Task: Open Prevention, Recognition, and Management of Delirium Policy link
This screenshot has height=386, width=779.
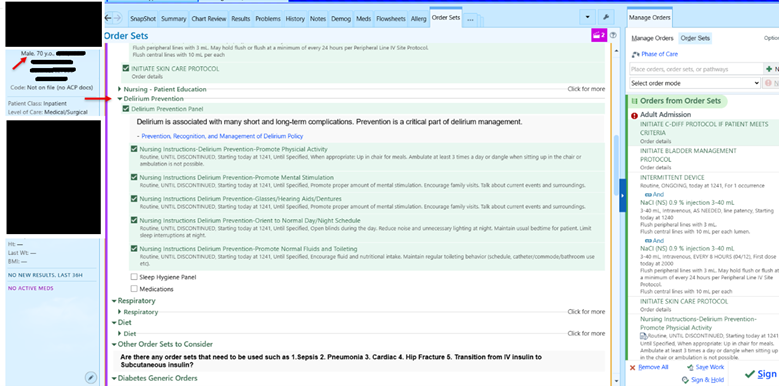Action: [222, 136]
